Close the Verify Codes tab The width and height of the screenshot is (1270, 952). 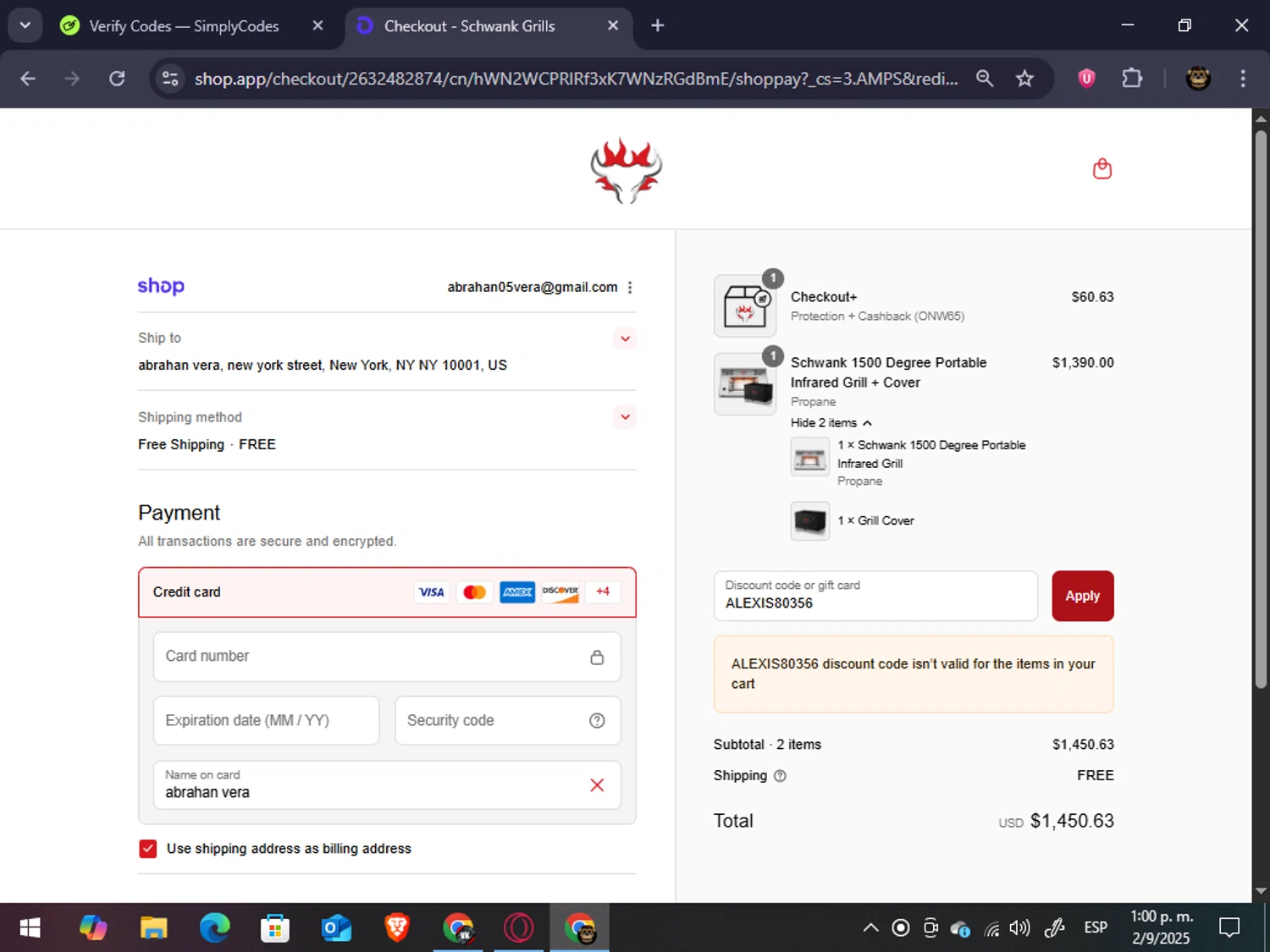[317, 26]
